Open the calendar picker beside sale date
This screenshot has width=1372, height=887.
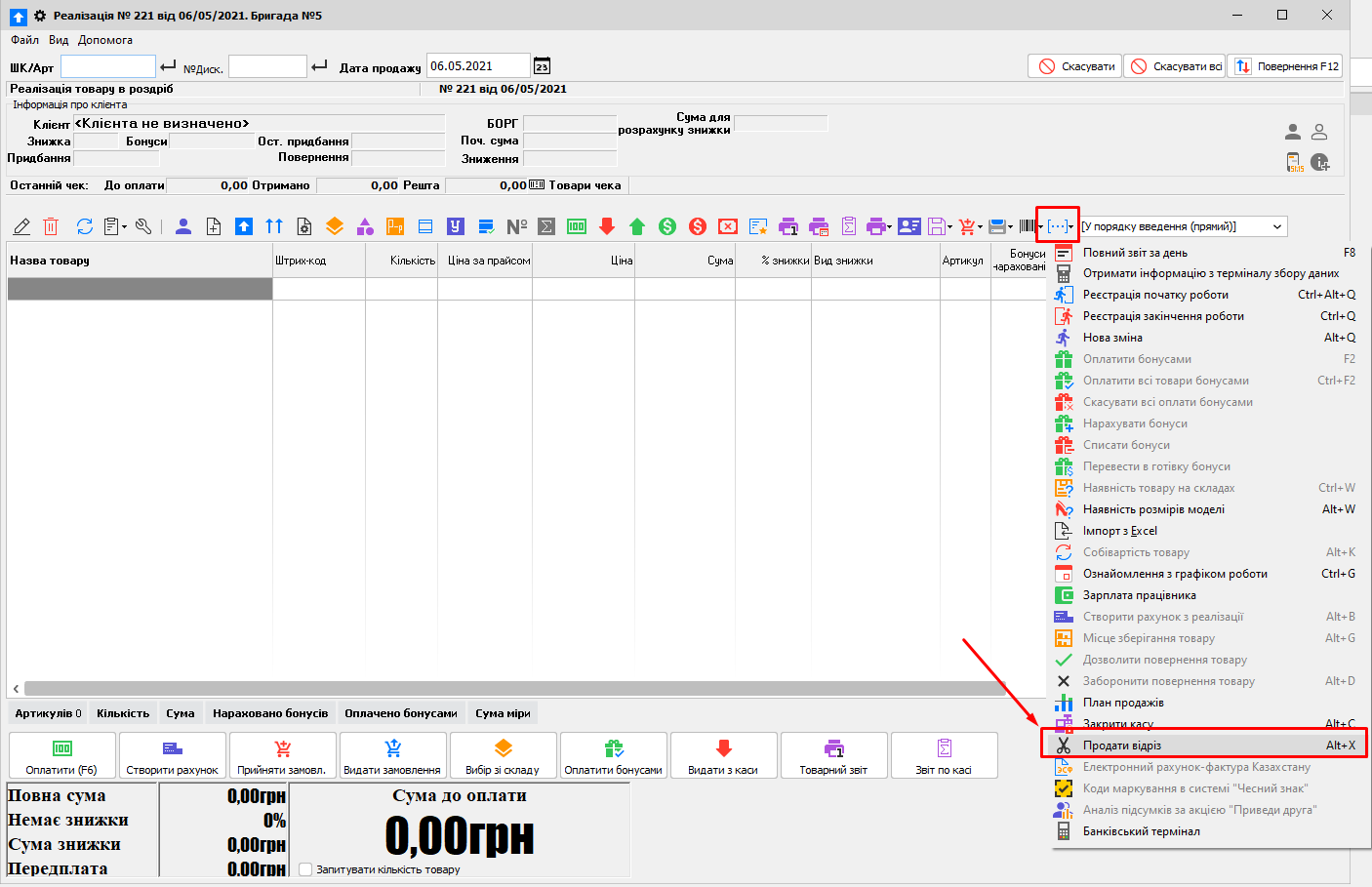click(x=543, y=66)
